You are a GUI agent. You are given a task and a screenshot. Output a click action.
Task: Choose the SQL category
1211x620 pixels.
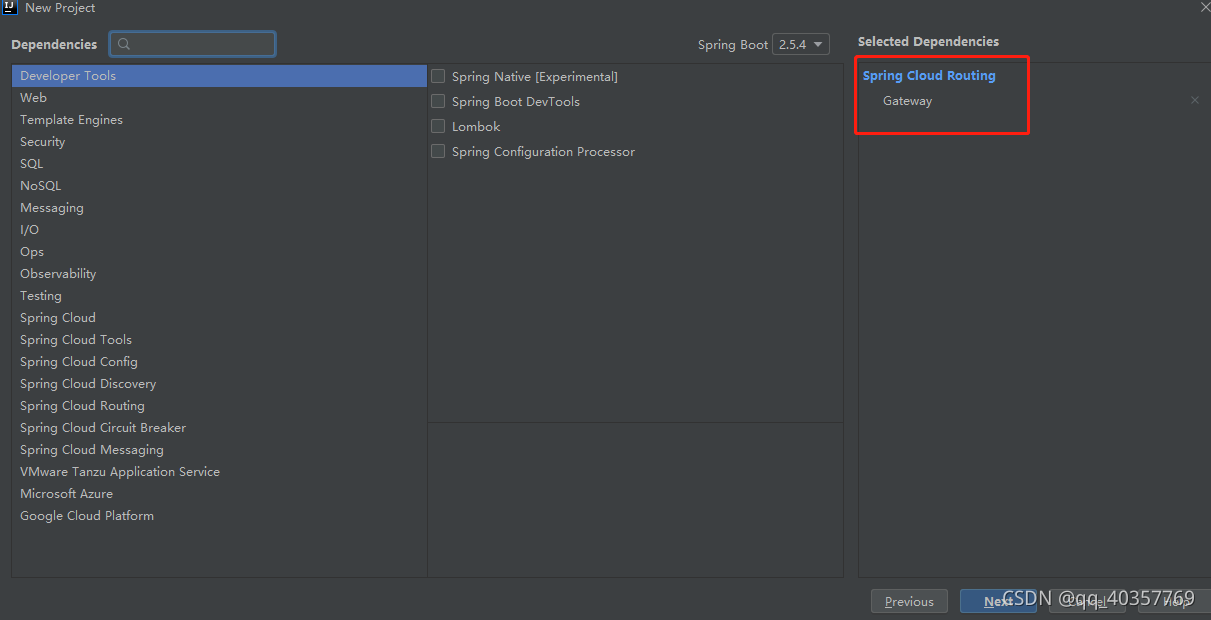[219, 164]
